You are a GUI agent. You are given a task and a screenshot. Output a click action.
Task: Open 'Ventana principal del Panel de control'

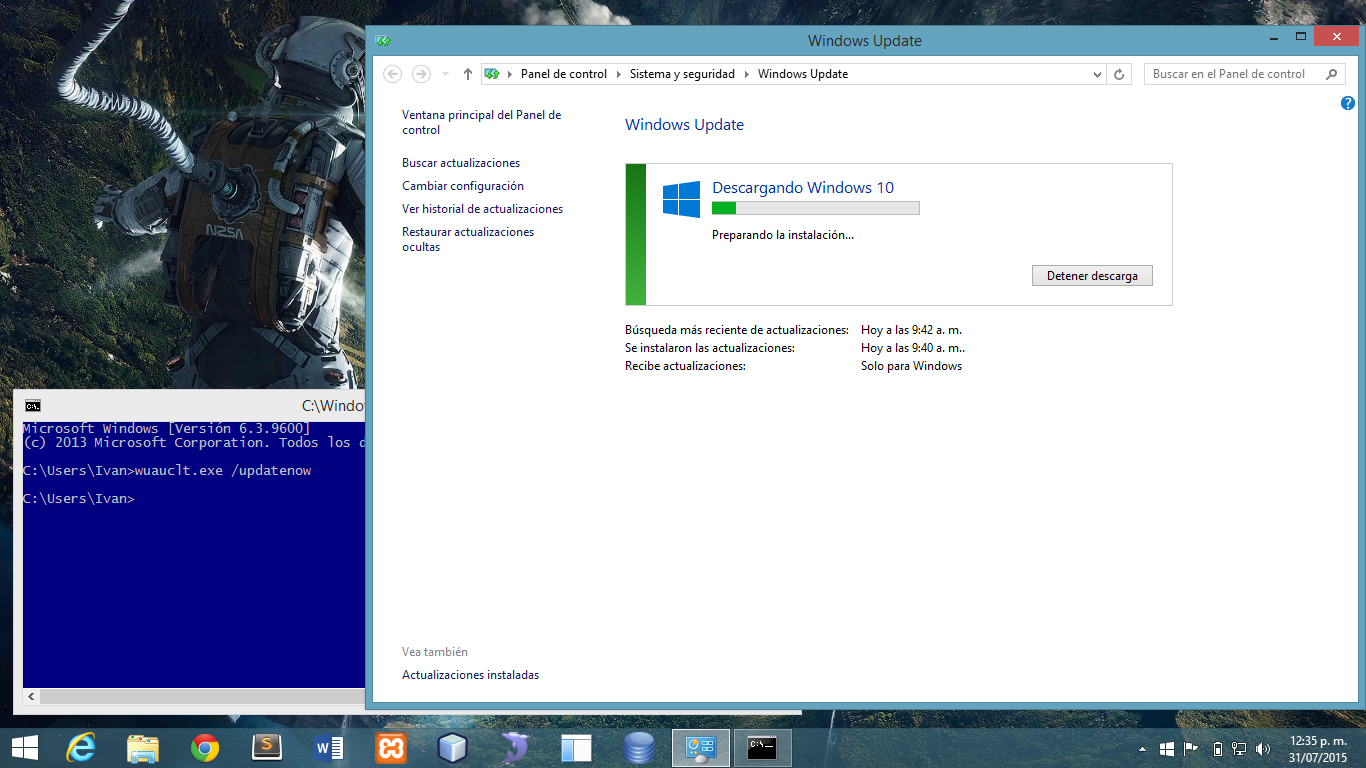pos(481,123)
